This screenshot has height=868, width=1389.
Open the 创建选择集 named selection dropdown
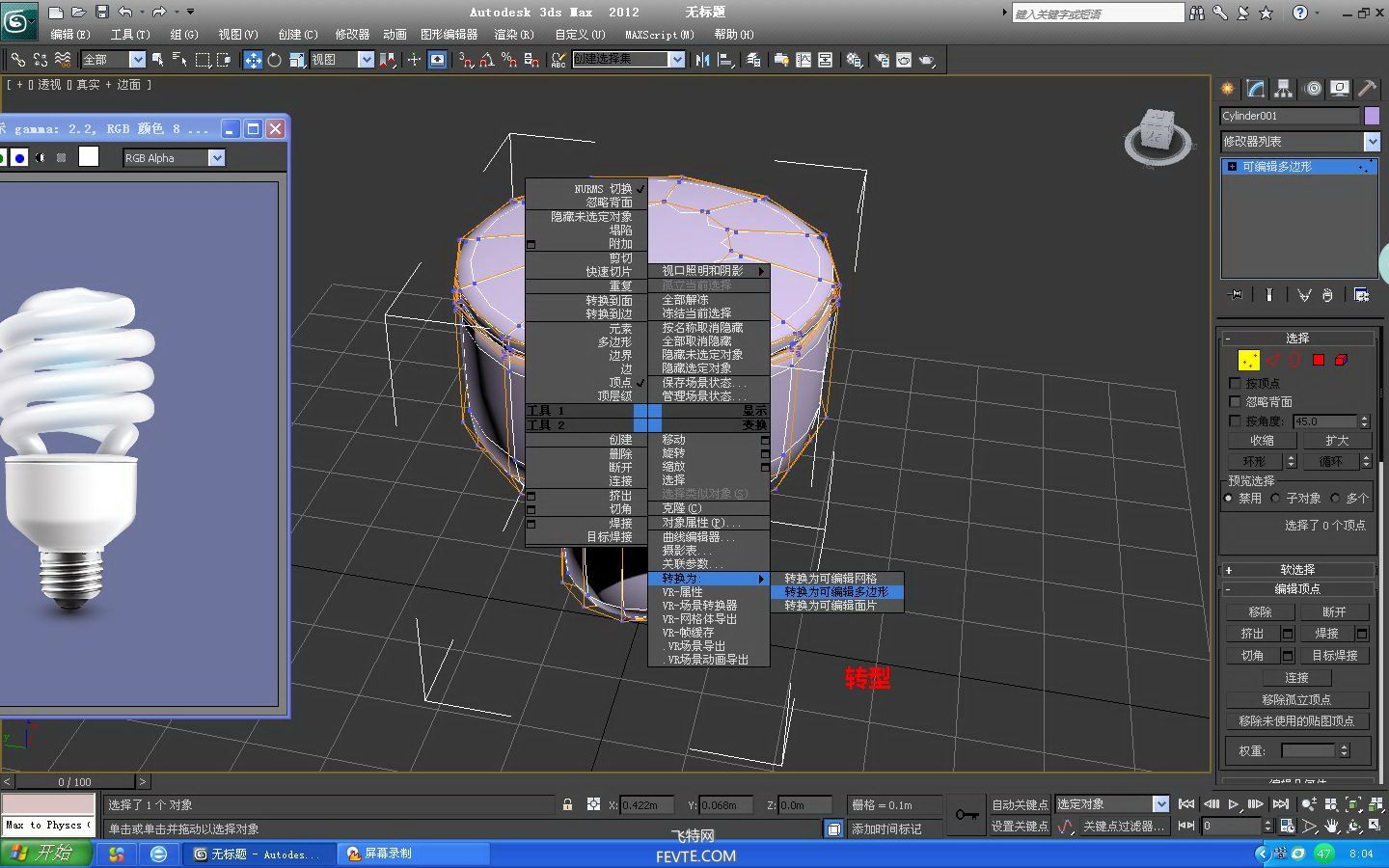[677, 60]
